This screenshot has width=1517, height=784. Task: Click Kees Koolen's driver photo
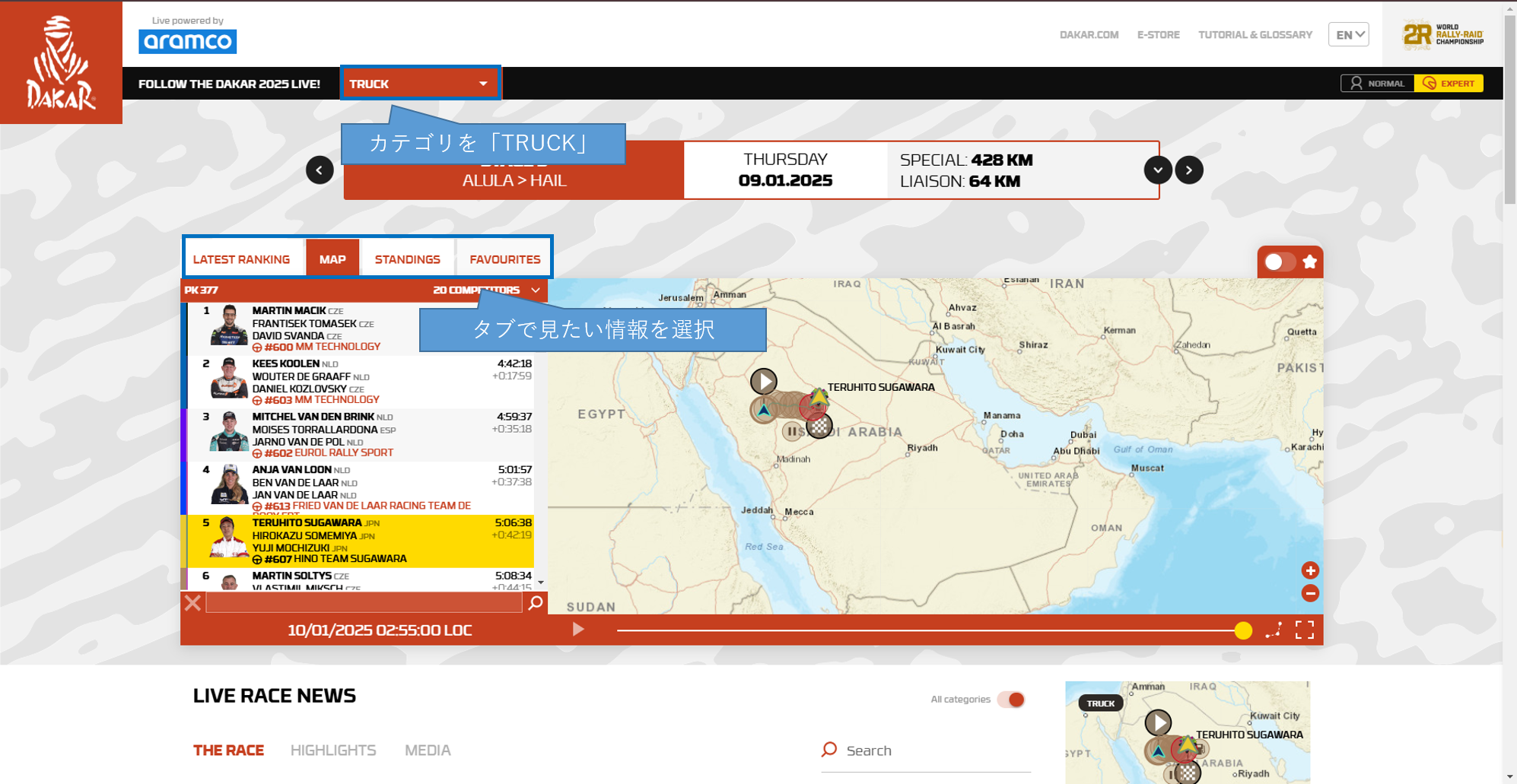229,379
